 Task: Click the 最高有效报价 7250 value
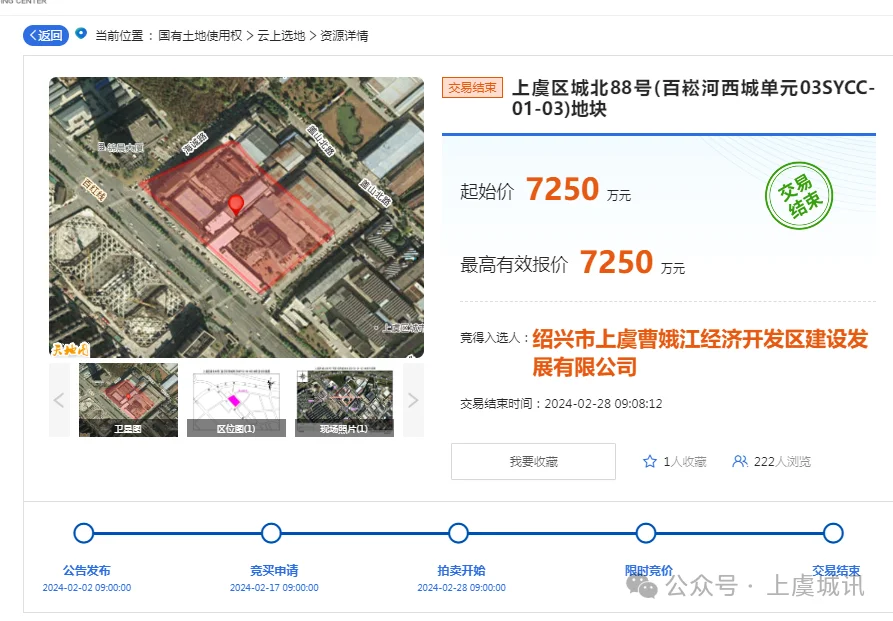coord(616,262)
